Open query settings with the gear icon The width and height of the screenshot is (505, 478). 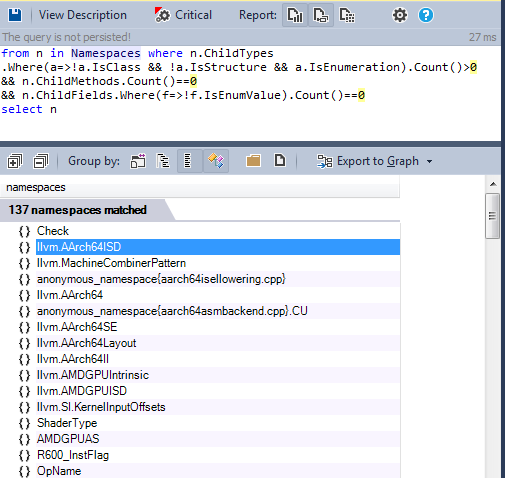coord(400,15)
